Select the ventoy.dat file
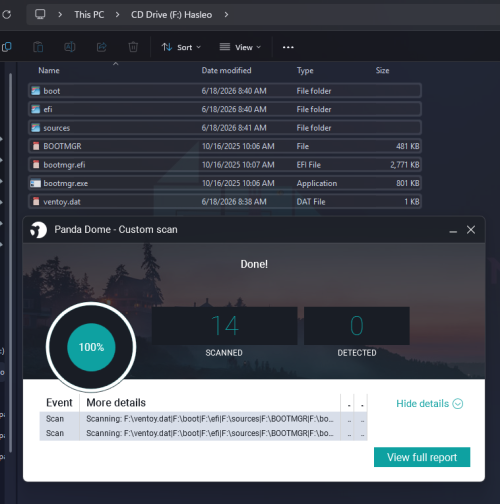The width and height of the screenshot is (500, 504). point(225,201)
